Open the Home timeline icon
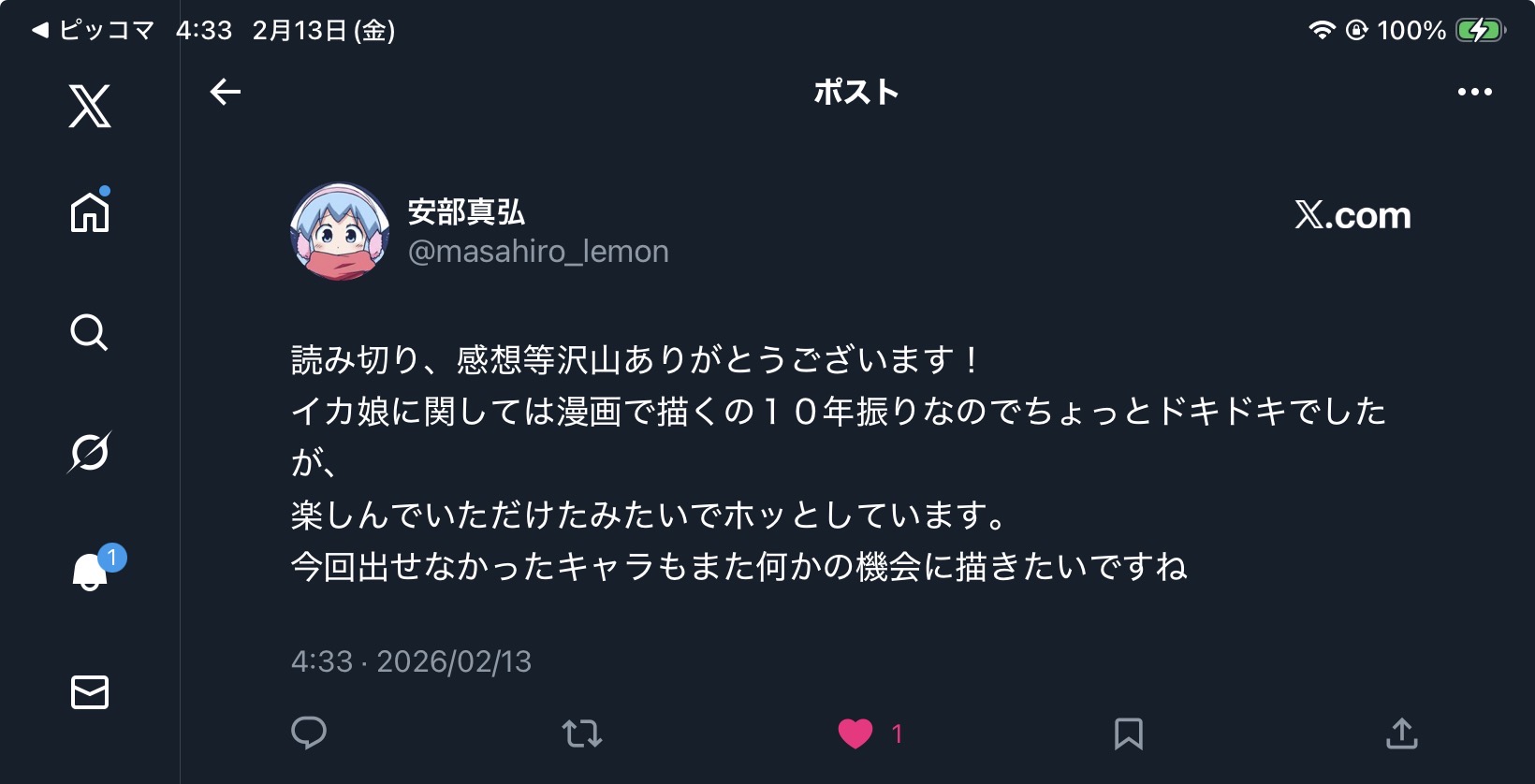The height and width of the screenshot is (784, 1535). point(90,211)
